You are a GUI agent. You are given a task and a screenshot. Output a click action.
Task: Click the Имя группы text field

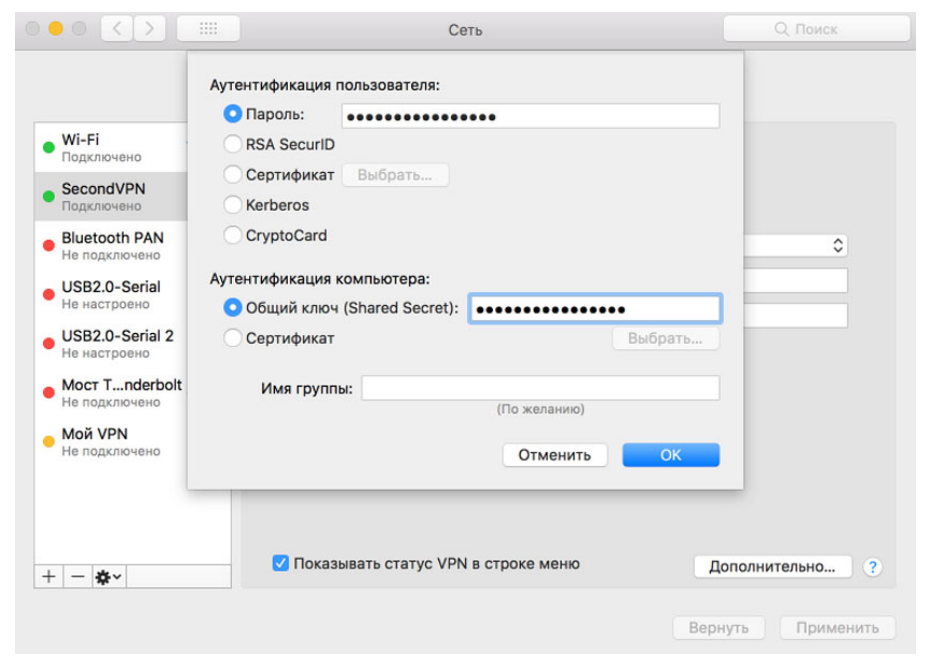point(540,388)
